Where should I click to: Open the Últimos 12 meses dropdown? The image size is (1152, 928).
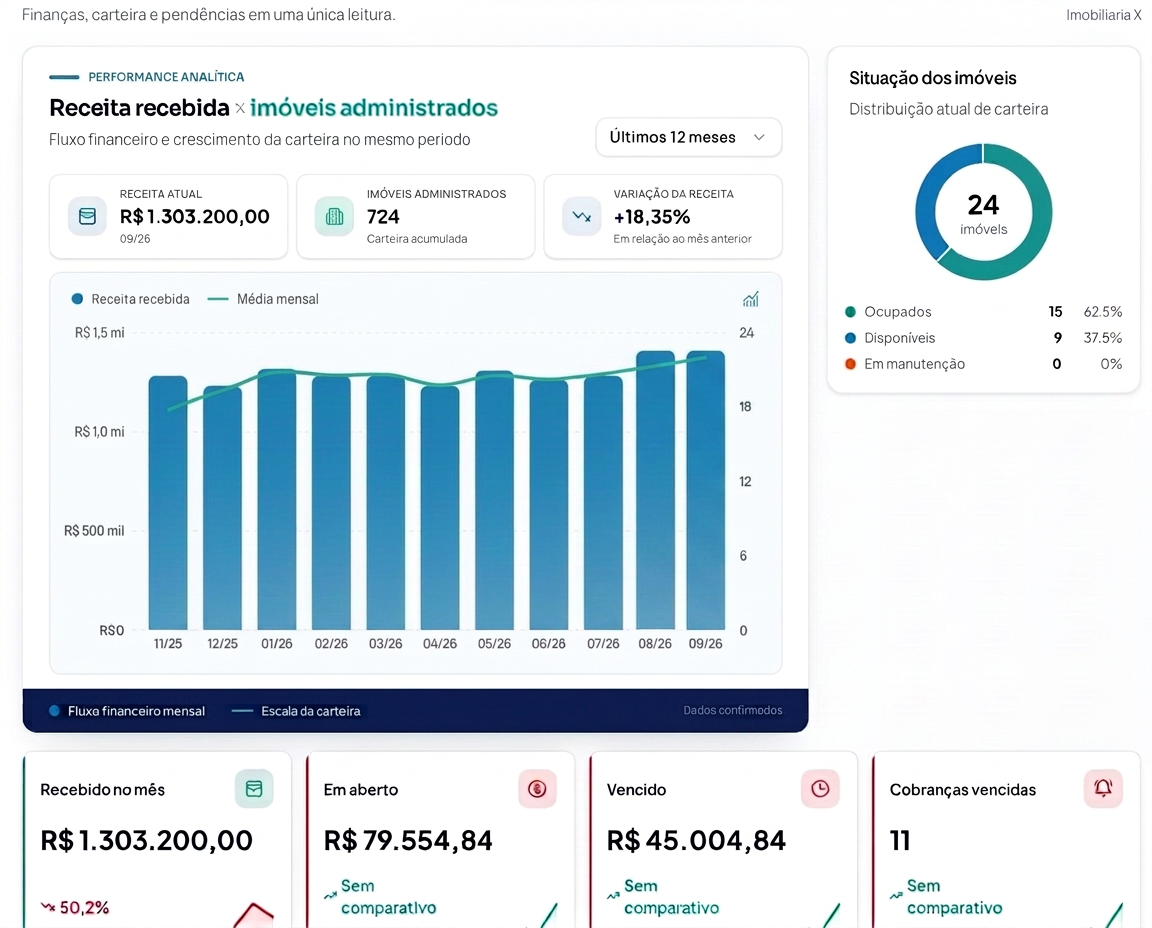coord(688,137)
